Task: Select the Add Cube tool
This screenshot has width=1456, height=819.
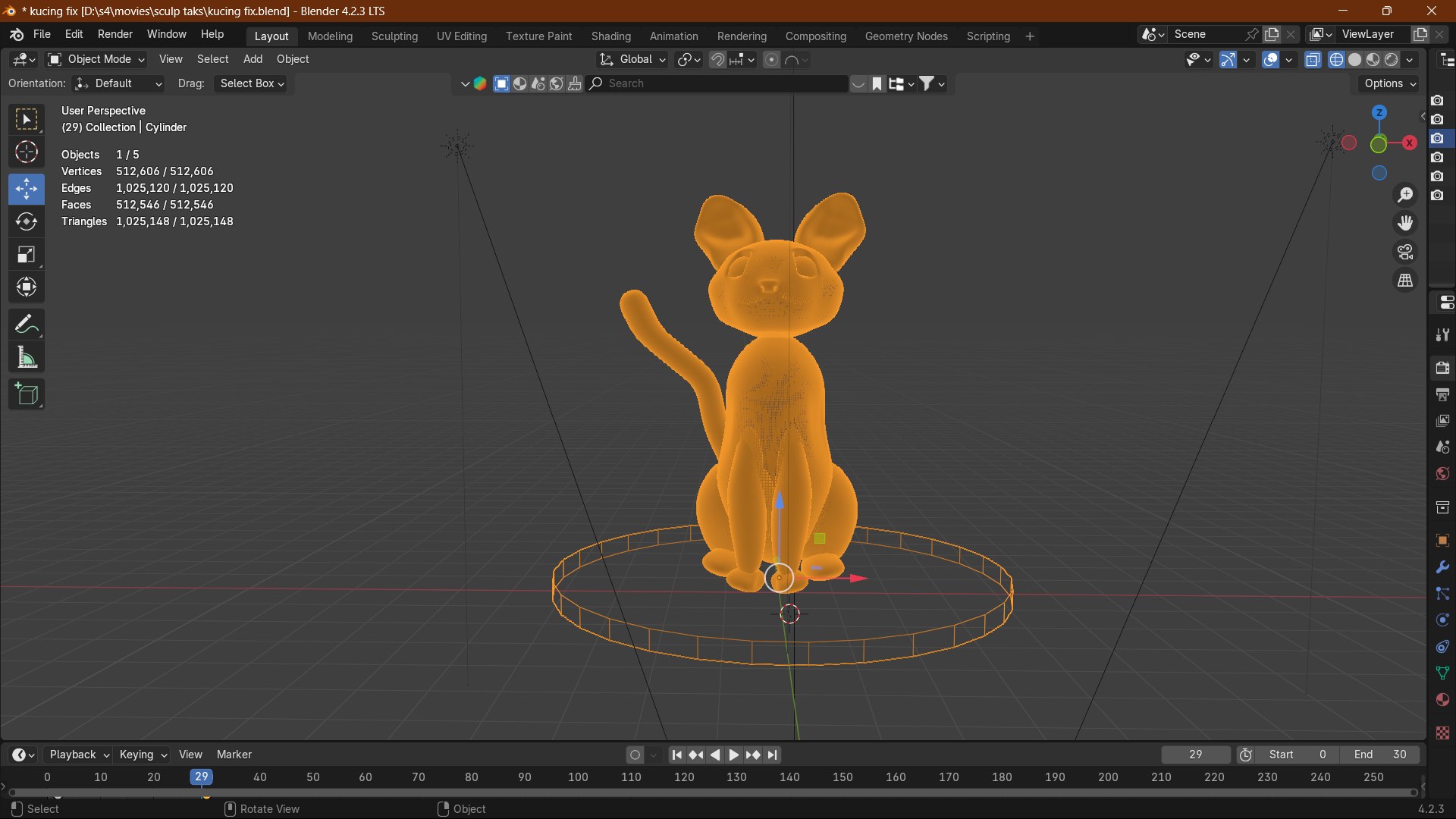Action: (x=27, y=394)
